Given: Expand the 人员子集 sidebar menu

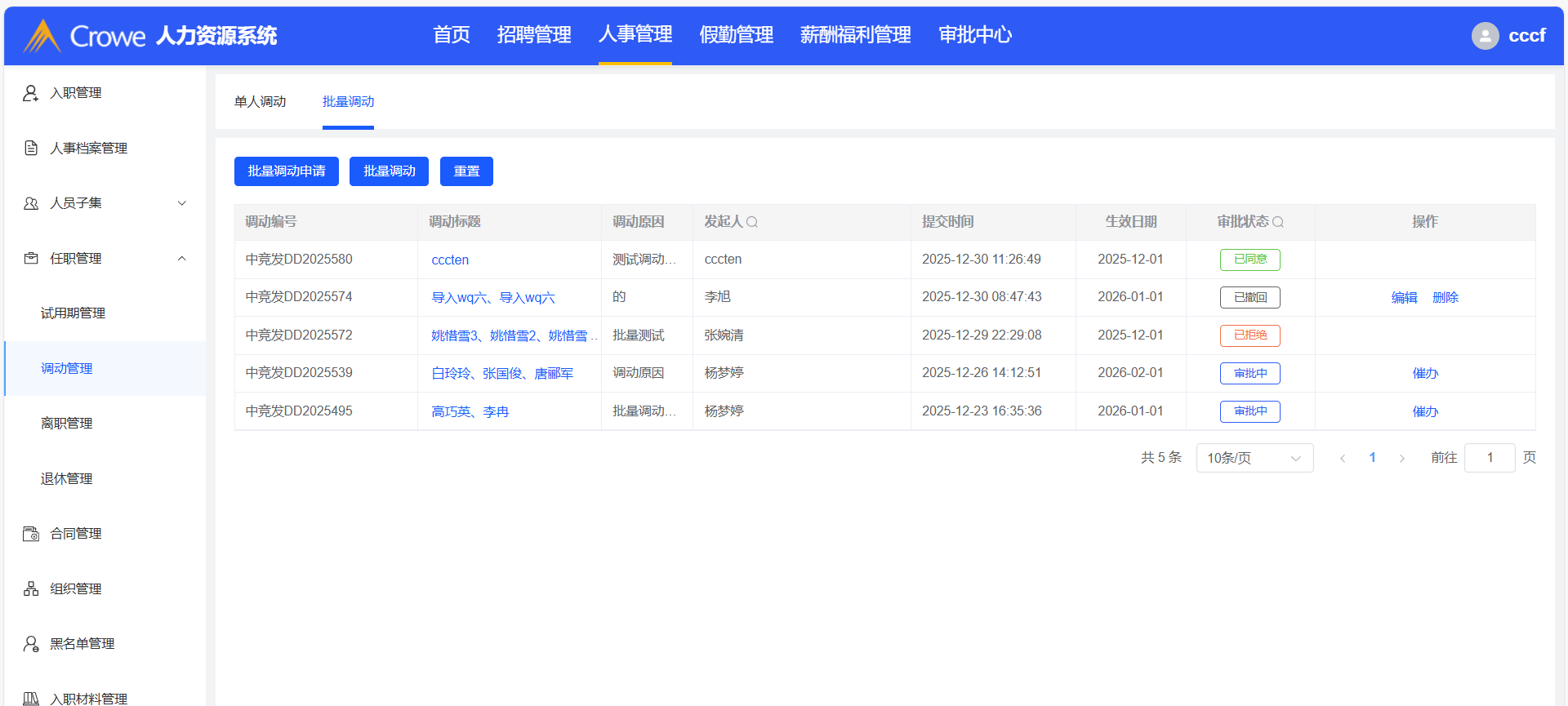Looking at the screenshot, I should point(182,203).
